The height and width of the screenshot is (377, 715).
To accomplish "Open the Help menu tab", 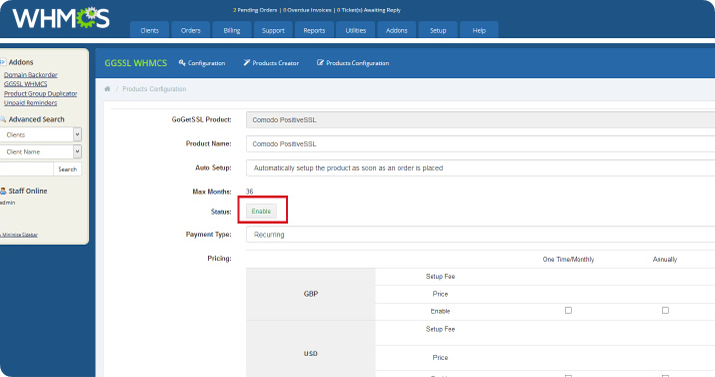I will pyautogui.click(x=479, y=30).
